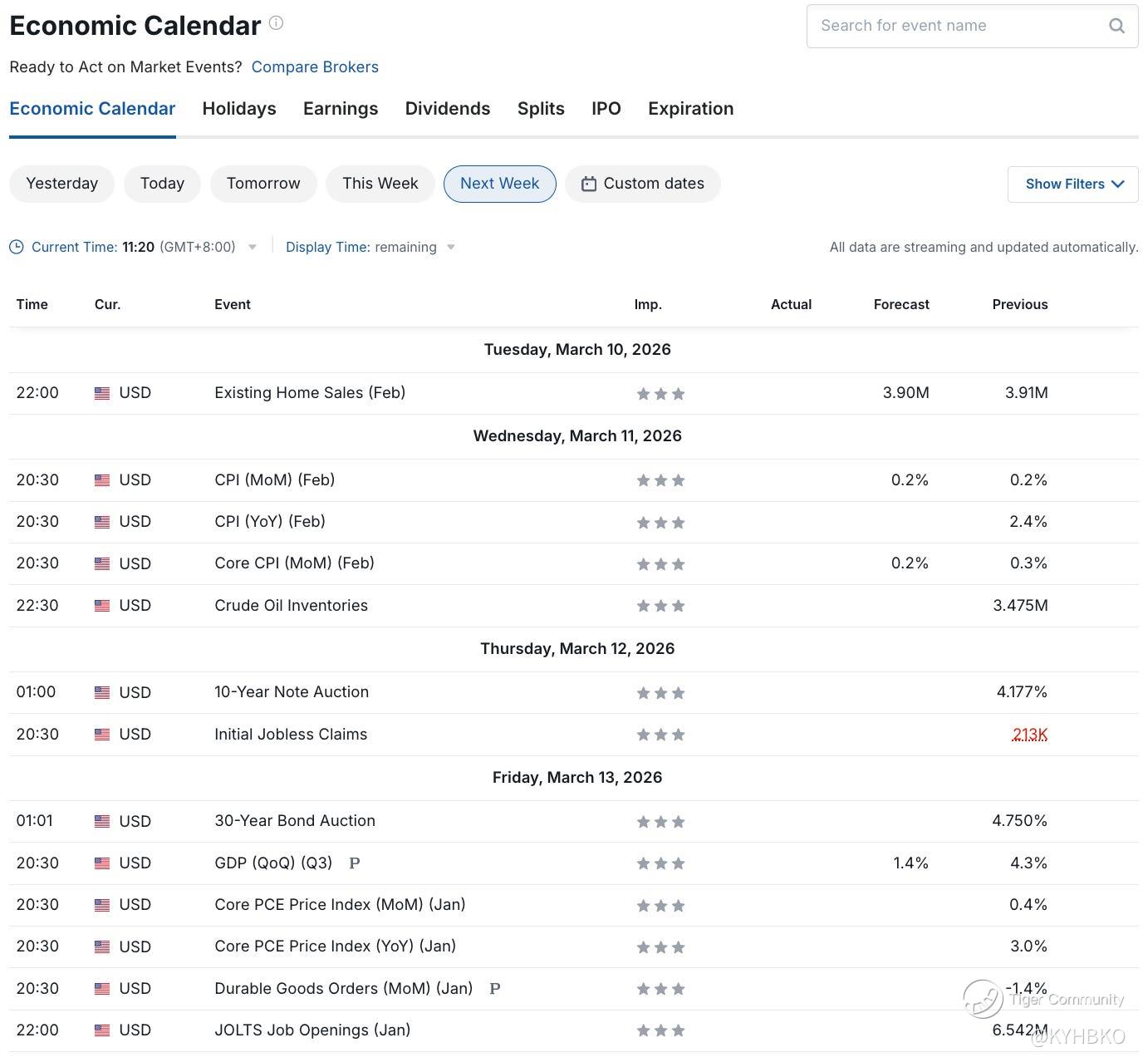Open the Display Time dropdown
Image resolution: width=1148 pixels, height=1062 pixels.
point(451,247)
